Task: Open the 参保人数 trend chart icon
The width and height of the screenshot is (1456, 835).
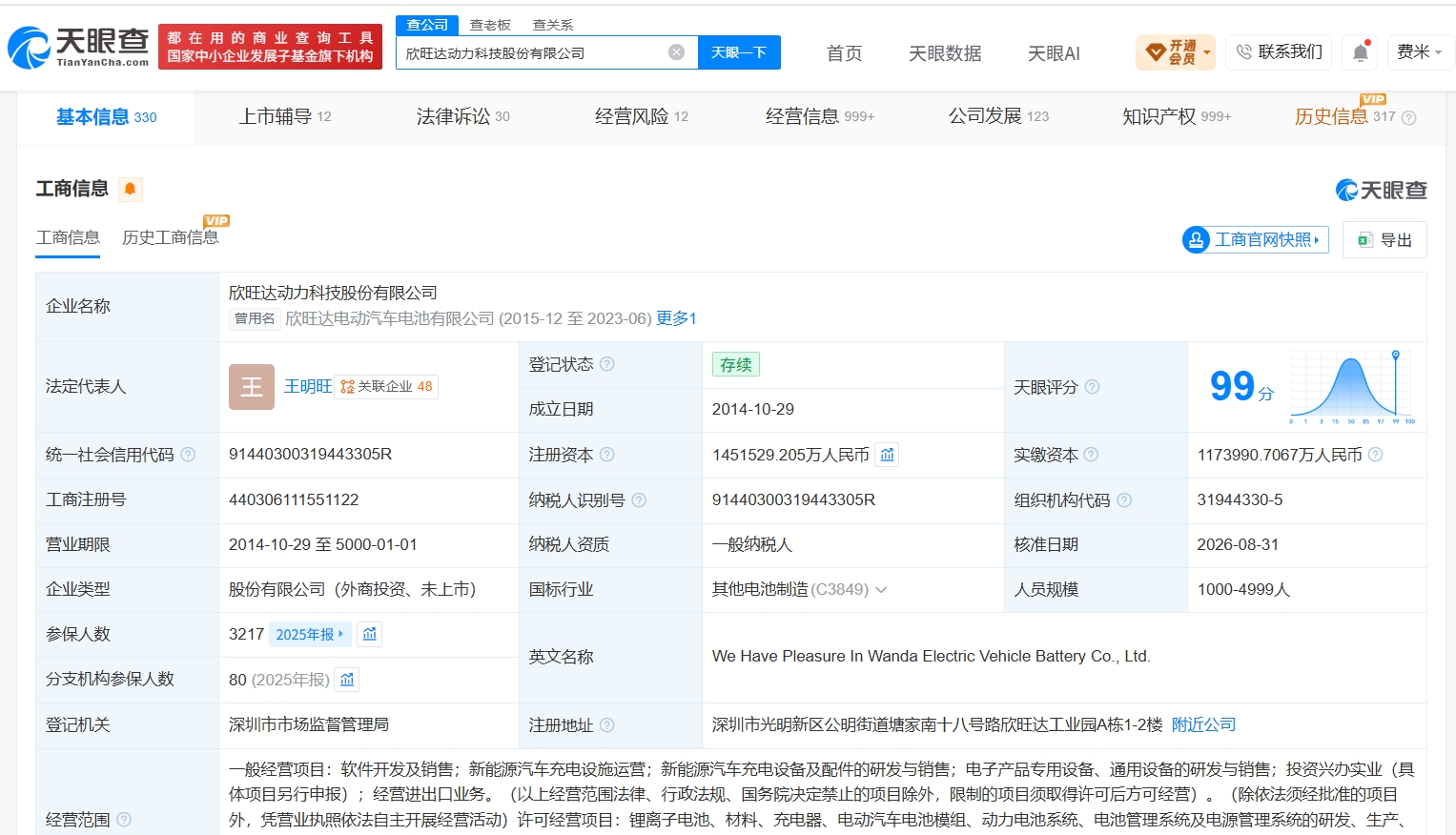Action: [x=370, y=634]
